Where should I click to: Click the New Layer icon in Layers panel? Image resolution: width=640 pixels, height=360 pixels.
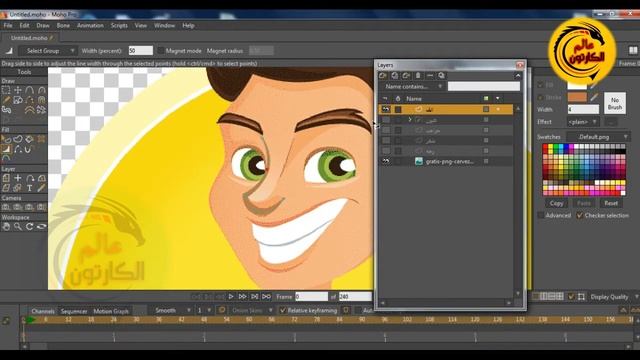tap(383, 76)
